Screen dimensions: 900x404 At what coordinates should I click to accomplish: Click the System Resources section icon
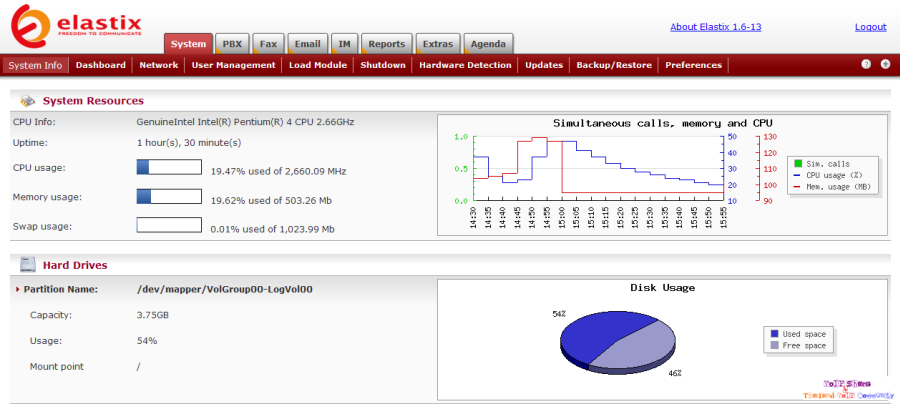27,101
